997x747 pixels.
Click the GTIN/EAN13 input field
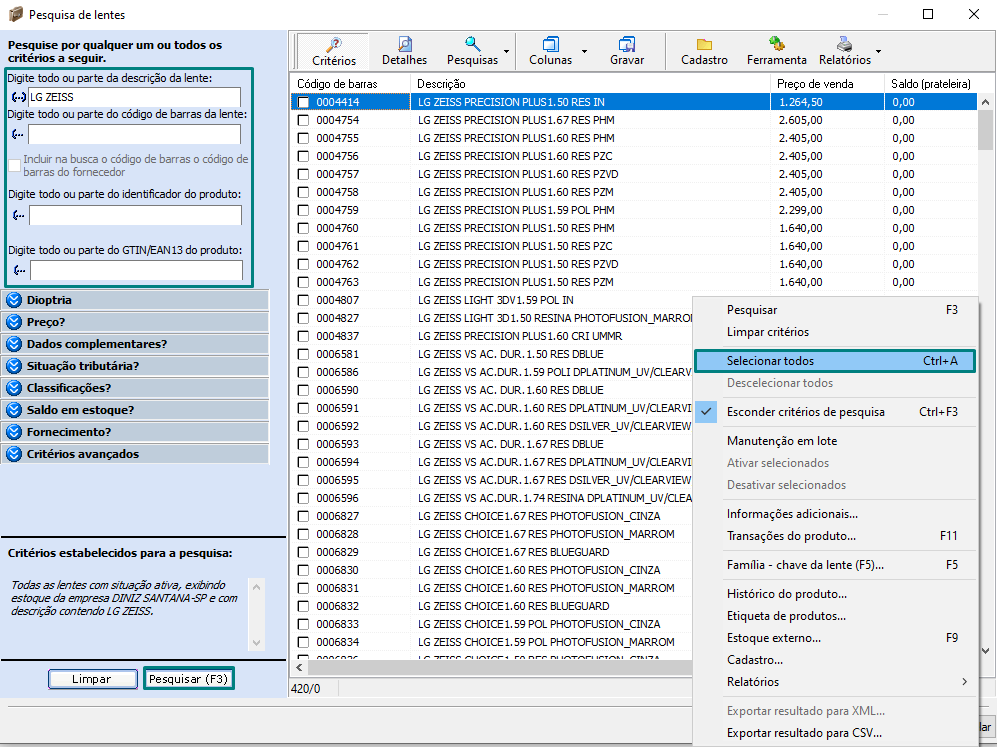click(136, 270)
